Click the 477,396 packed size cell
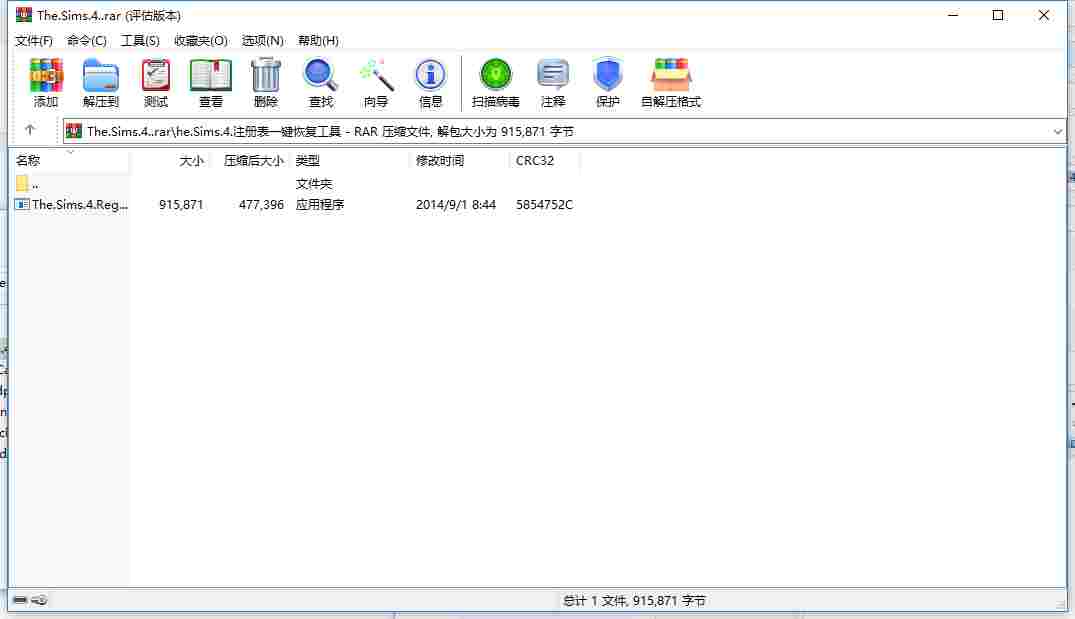This screenshot has width=1075, height=619. 261,204
